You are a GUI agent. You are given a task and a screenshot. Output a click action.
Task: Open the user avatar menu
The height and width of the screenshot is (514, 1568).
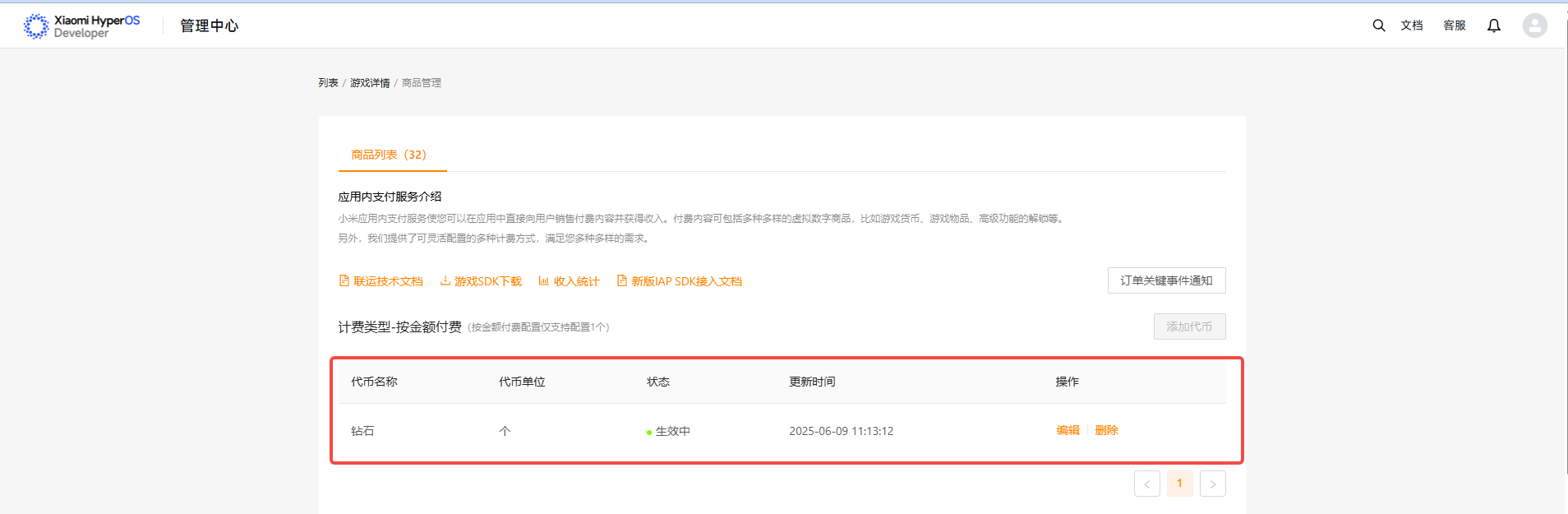click(1534, 25)
